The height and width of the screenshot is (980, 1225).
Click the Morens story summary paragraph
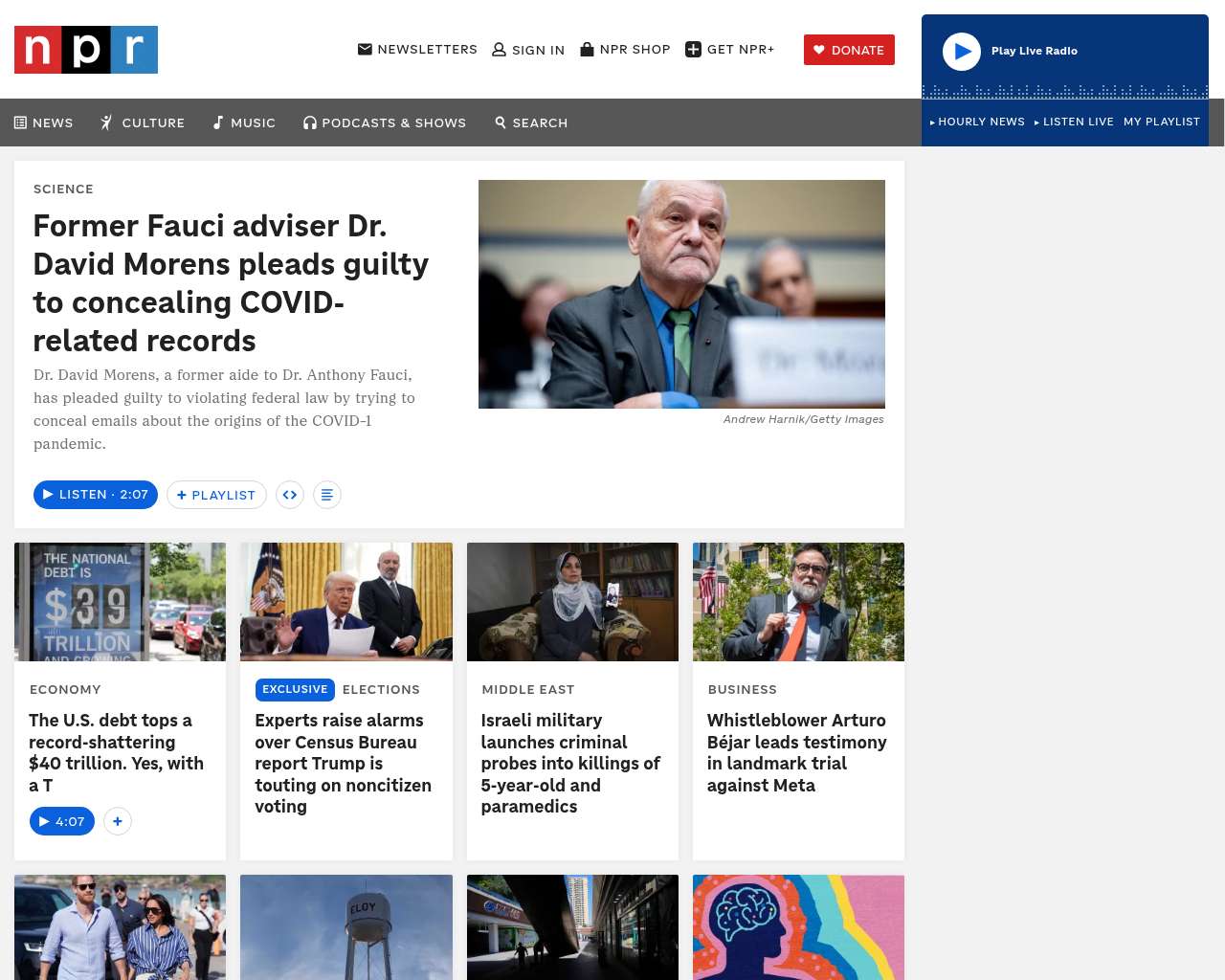[x=225, y=410]
